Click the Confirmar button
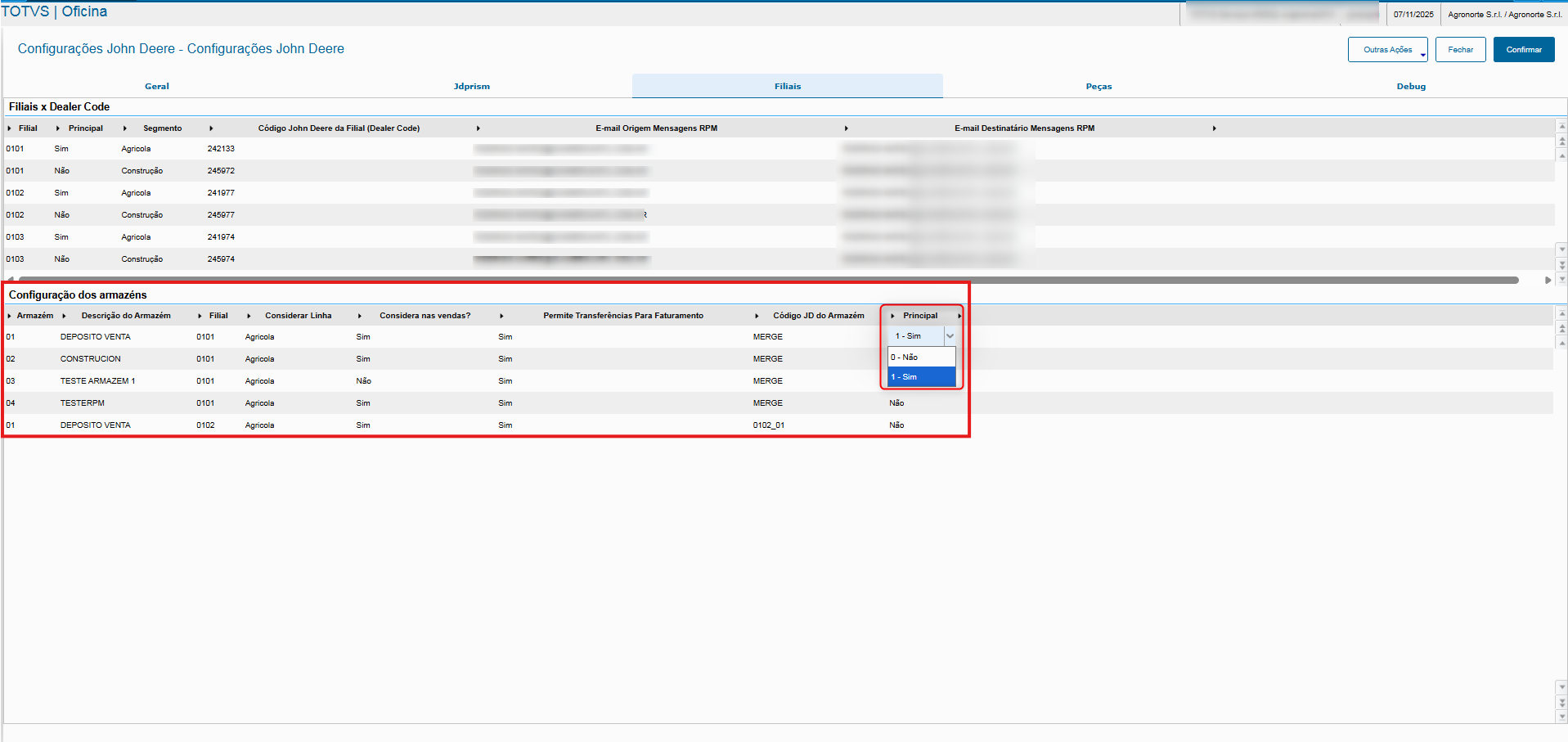 (1524, 49)
